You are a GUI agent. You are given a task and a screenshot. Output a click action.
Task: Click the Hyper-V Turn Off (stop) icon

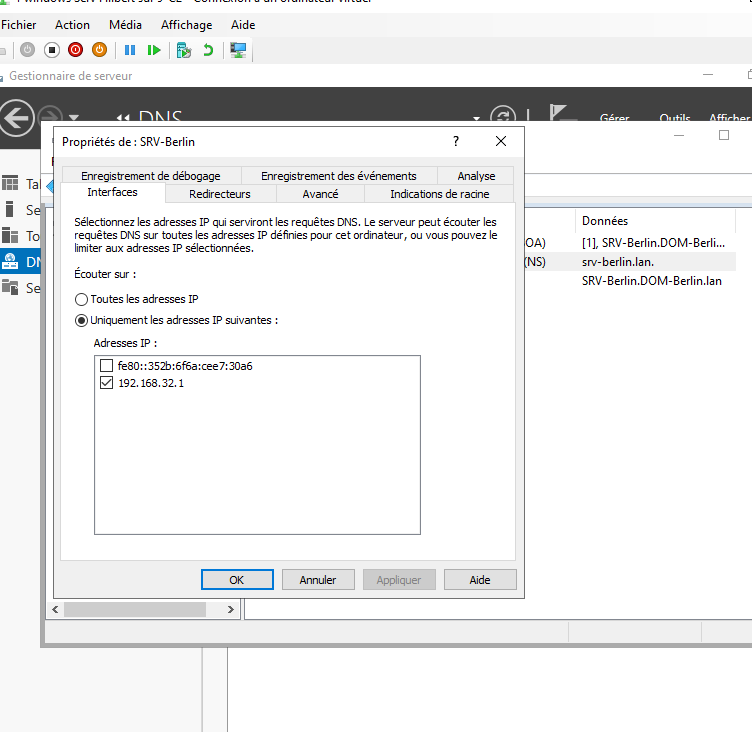pos(52,50)
